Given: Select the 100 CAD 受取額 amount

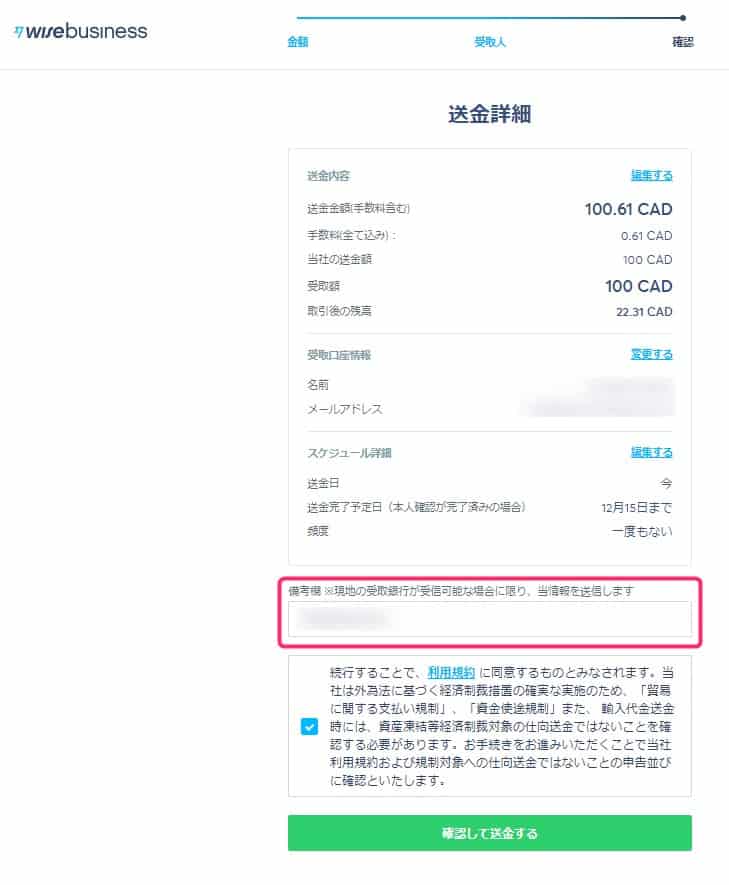Looking at the screenshot, I should 639,286.
